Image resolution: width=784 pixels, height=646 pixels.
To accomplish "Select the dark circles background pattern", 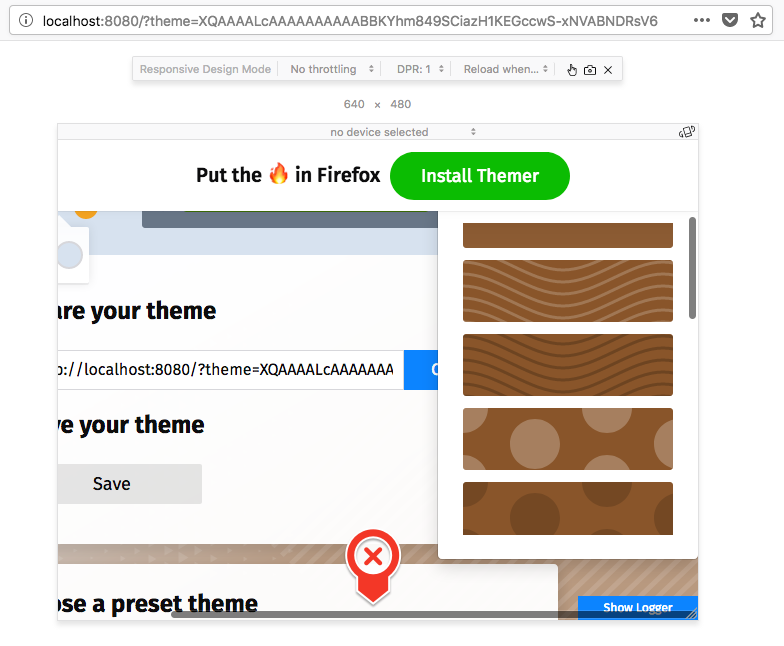I will pyautogui.click(x=568, y=508).
